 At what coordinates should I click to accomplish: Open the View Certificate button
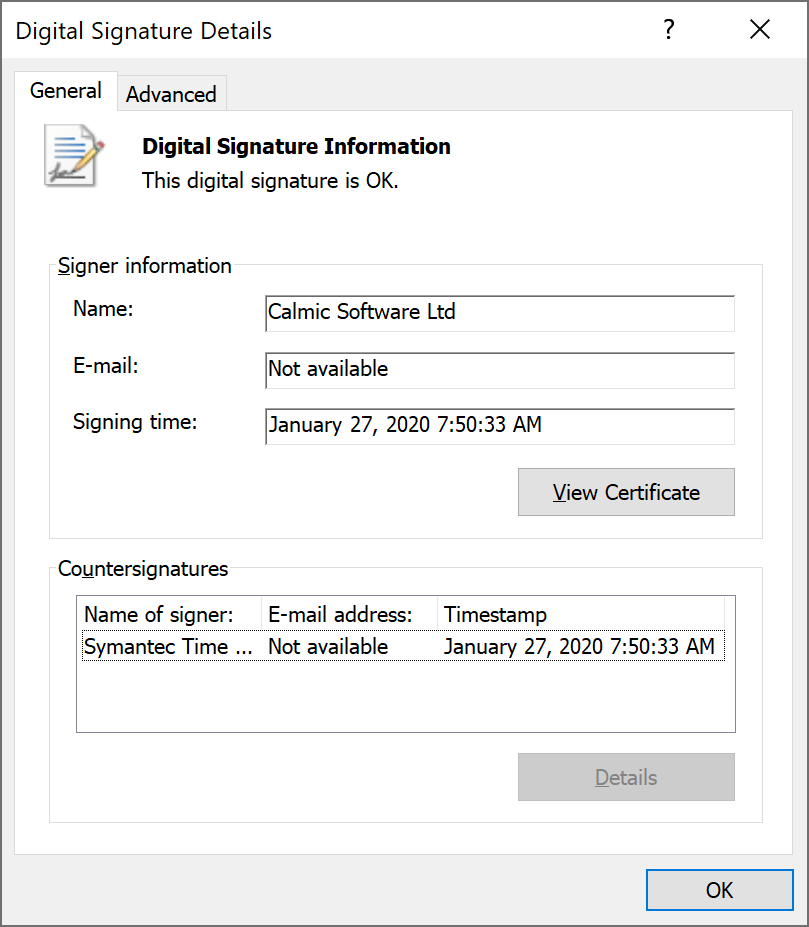pyautogui.click(x=626, y=492)
